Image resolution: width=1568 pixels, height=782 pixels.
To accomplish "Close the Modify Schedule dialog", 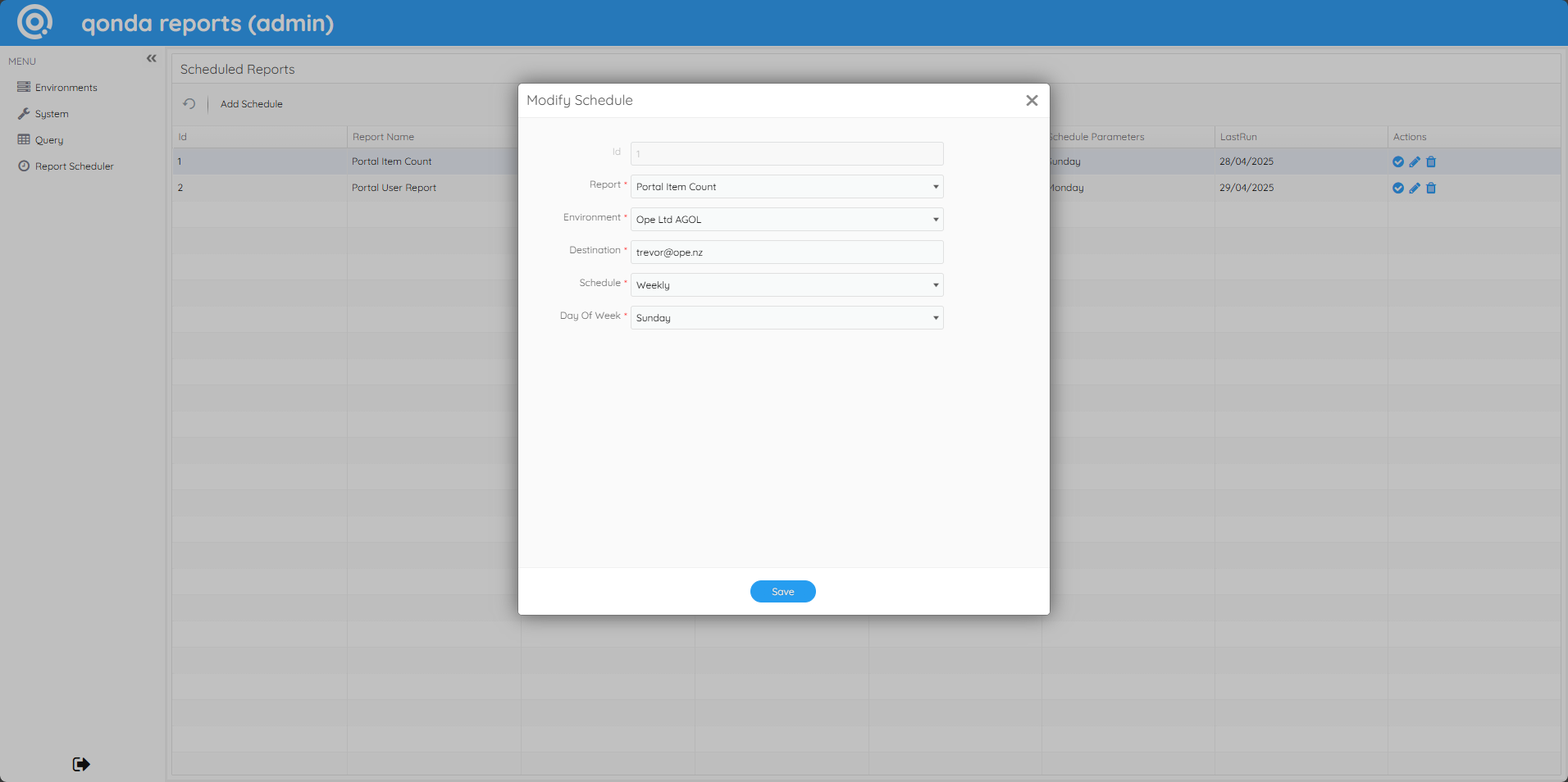I will coord(1032,100).
